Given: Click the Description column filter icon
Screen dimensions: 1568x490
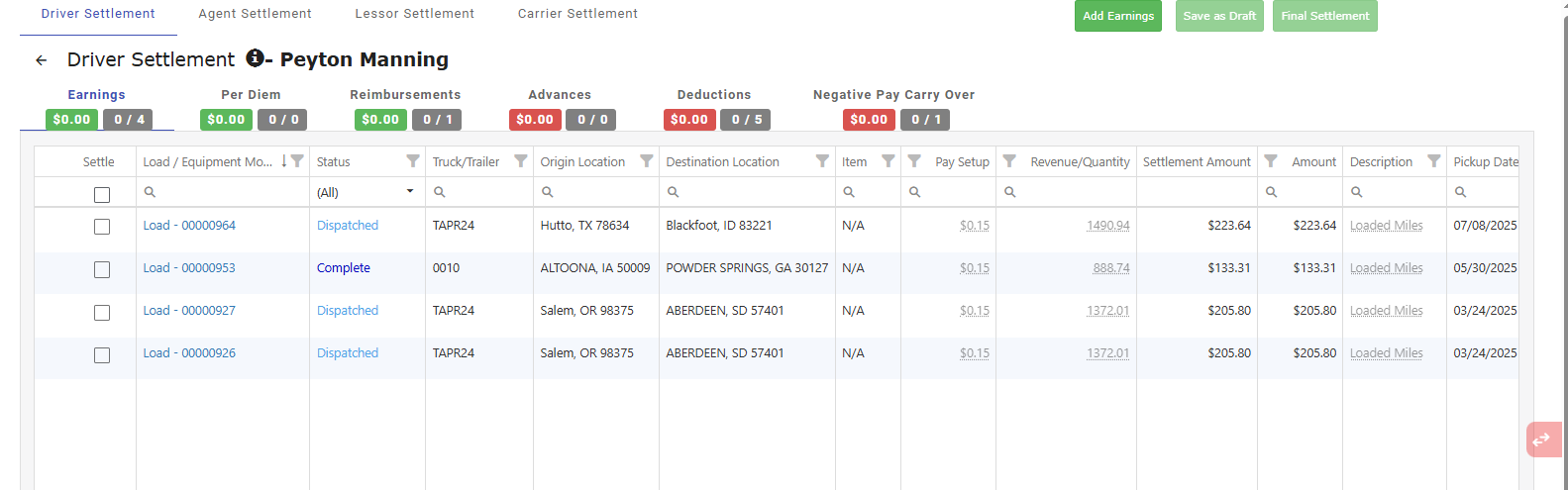Looking at the screenshot, I should [1433, 161].
